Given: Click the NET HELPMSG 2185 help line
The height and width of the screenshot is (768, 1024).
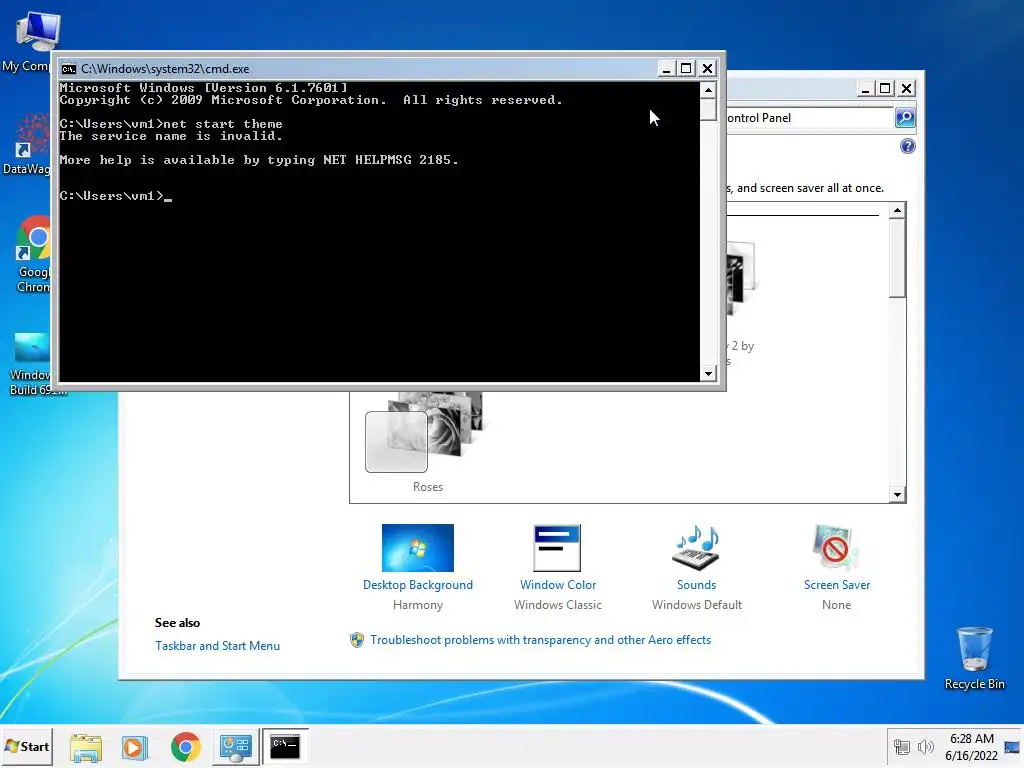Looking at the screenshot, I should [x=259, y=160].
